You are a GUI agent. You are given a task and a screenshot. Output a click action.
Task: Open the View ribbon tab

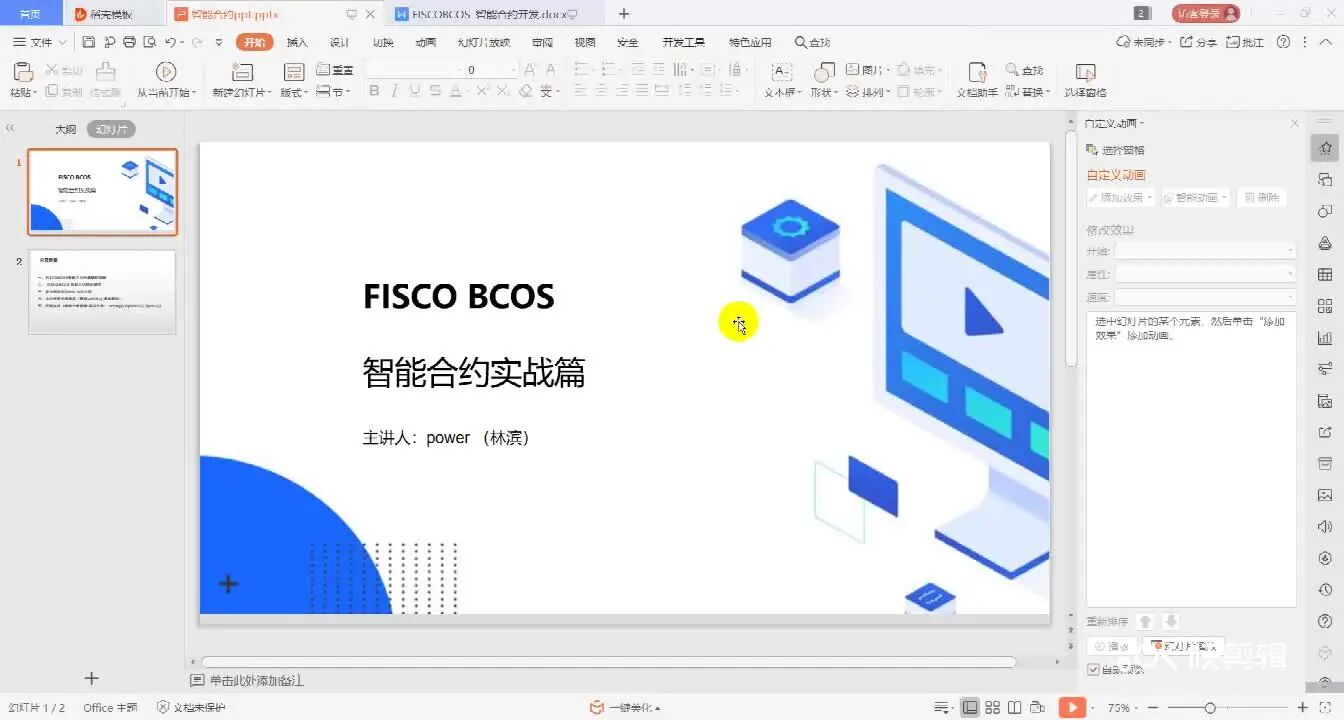tap(585, 42)
